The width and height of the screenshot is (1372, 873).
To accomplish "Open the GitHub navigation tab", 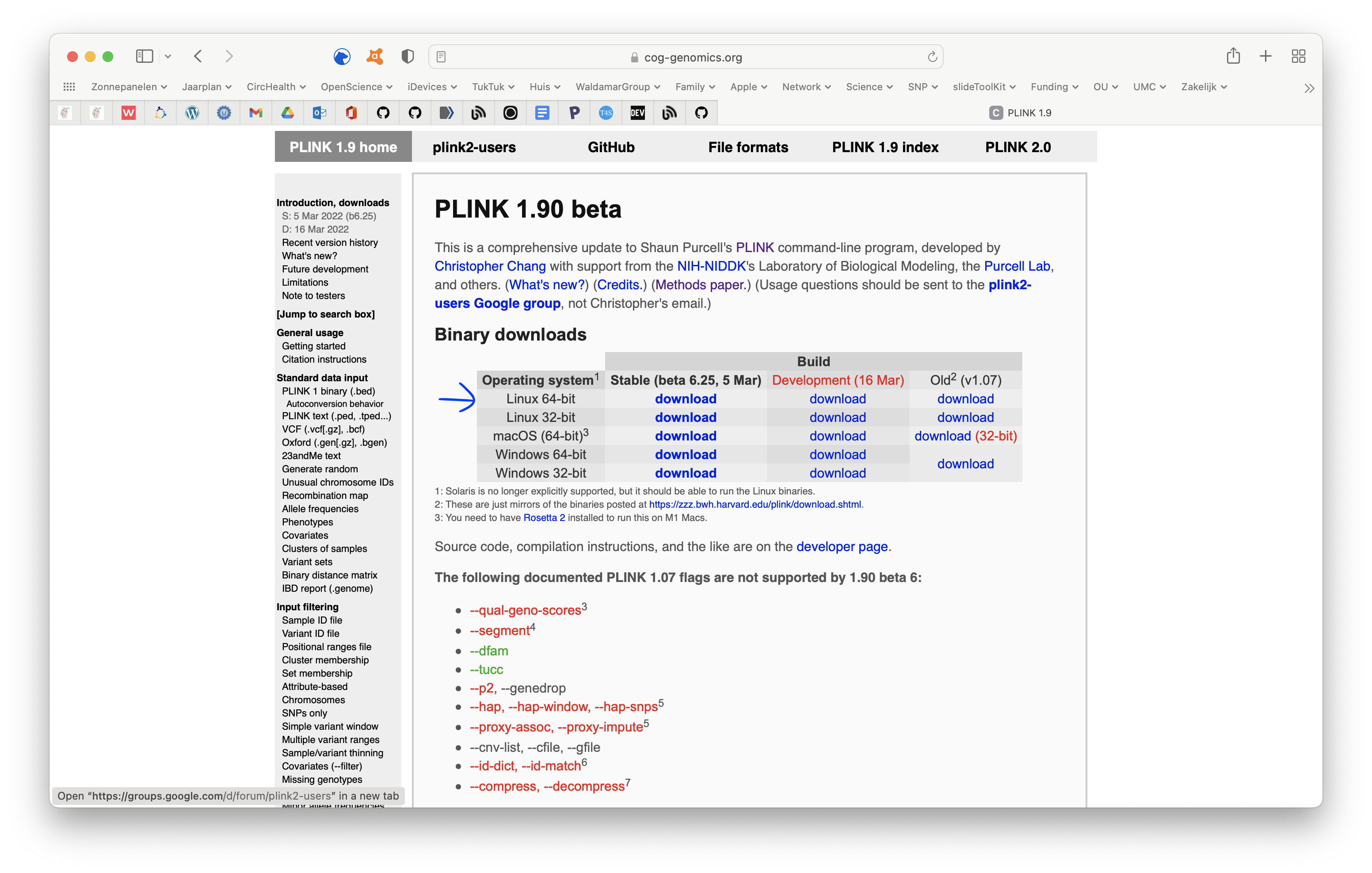I will pos(611,147).
